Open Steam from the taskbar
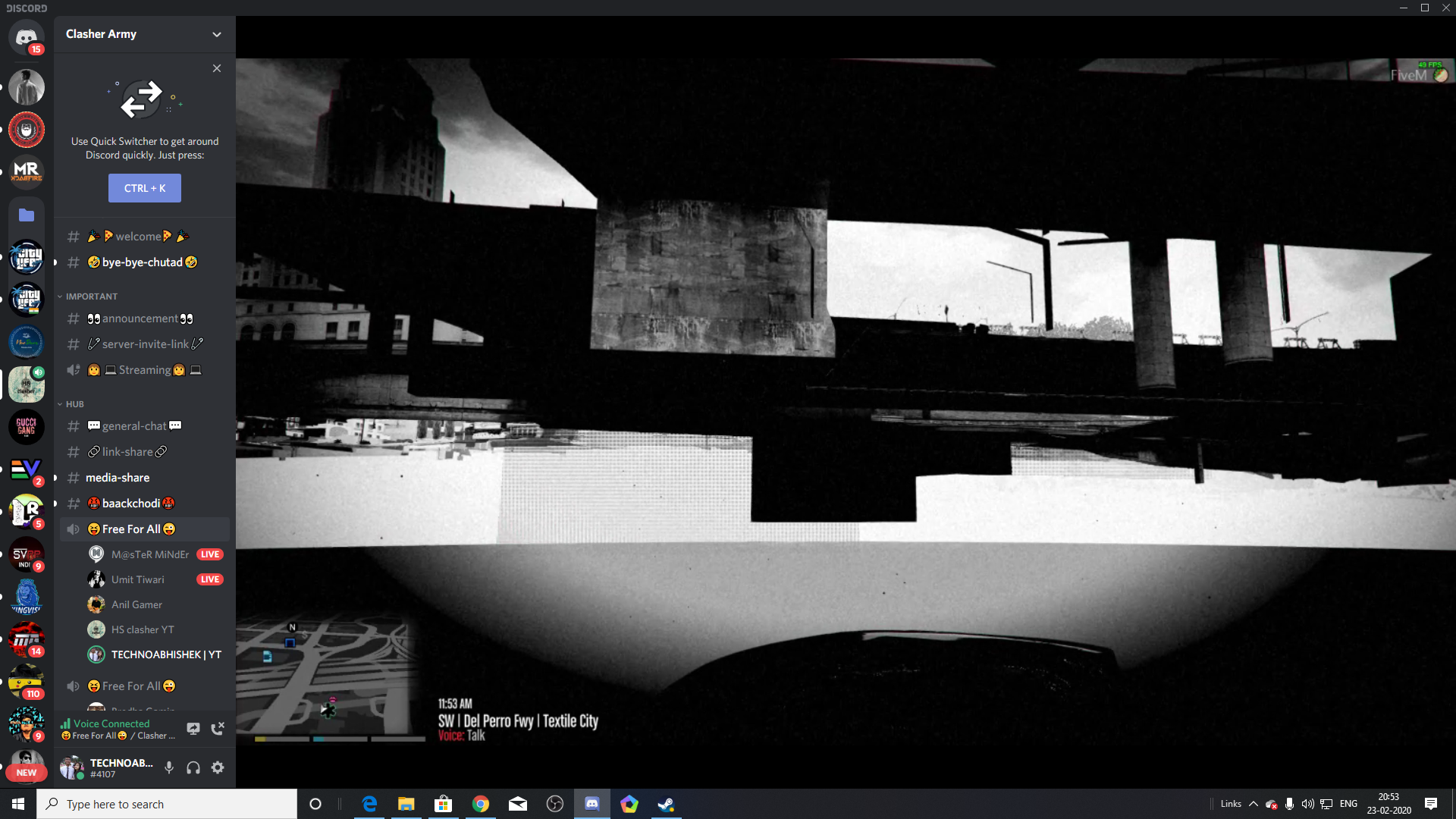Image resolution: width=1456 pixels, height=819 pixels. pos(666,804)
